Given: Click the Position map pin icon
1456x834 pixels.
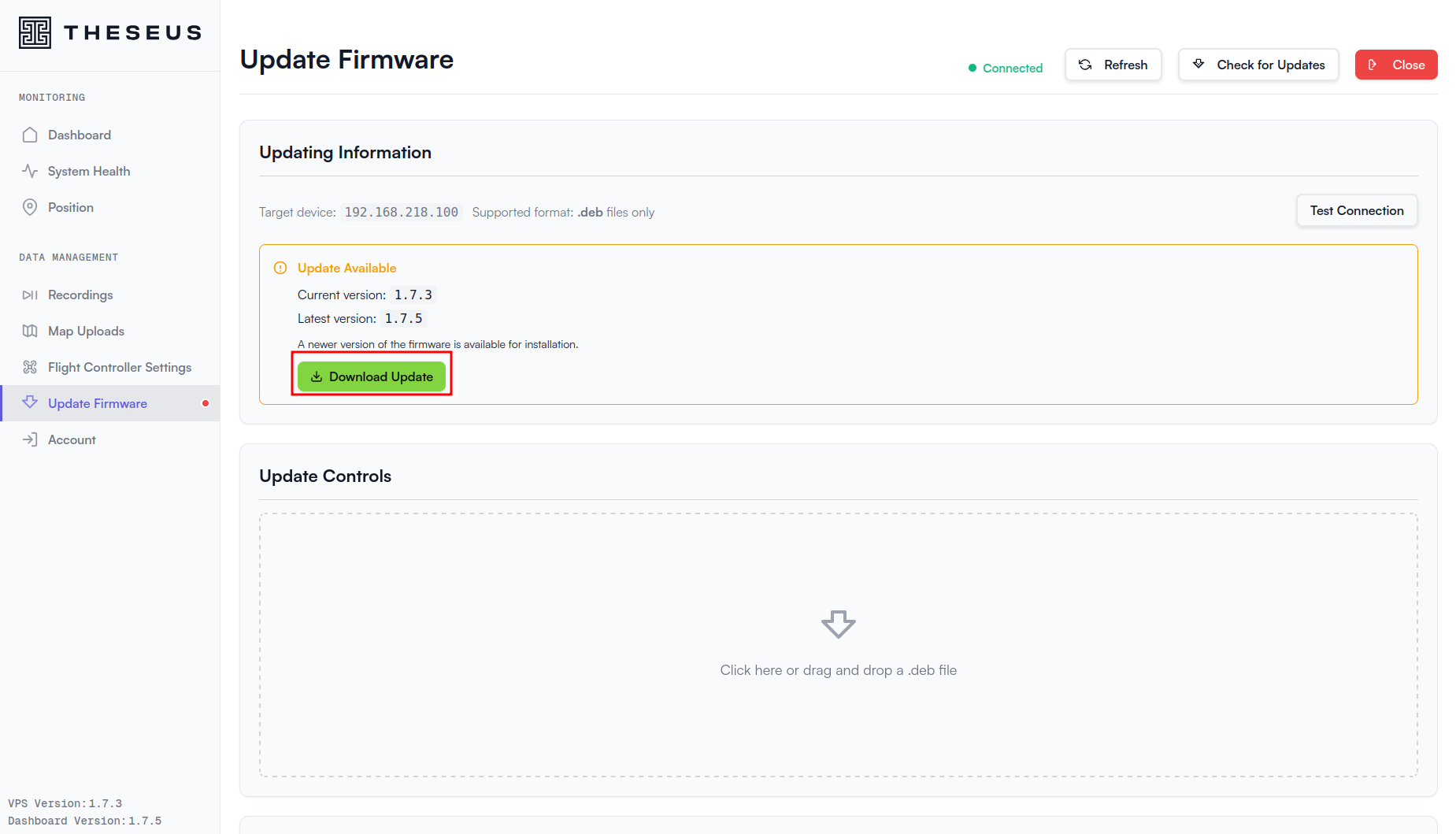Looking at the screenshot, I should [x=30, y=207].
